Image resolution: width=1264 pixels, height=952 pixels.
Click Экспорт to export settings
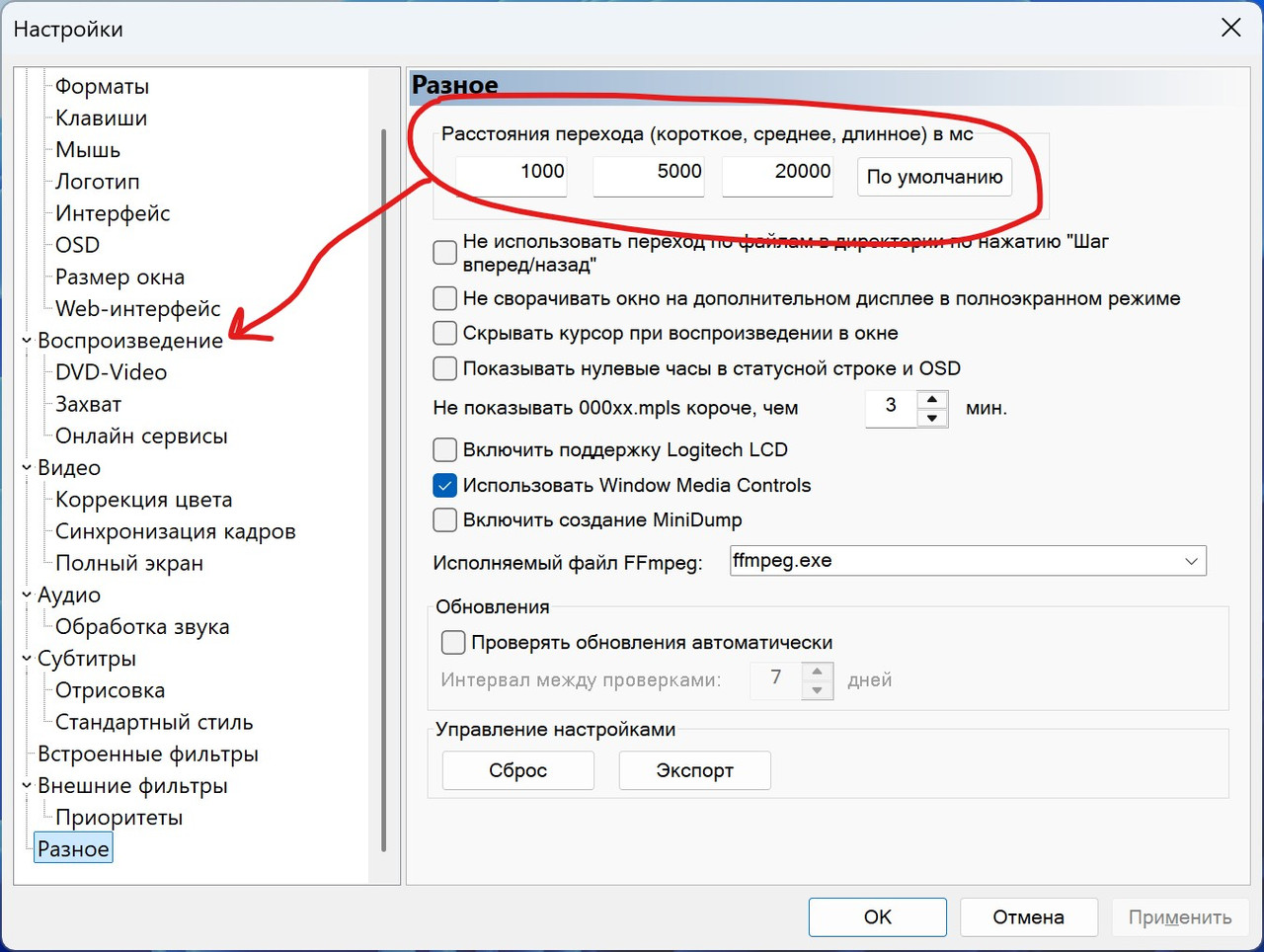click(695, 770)
